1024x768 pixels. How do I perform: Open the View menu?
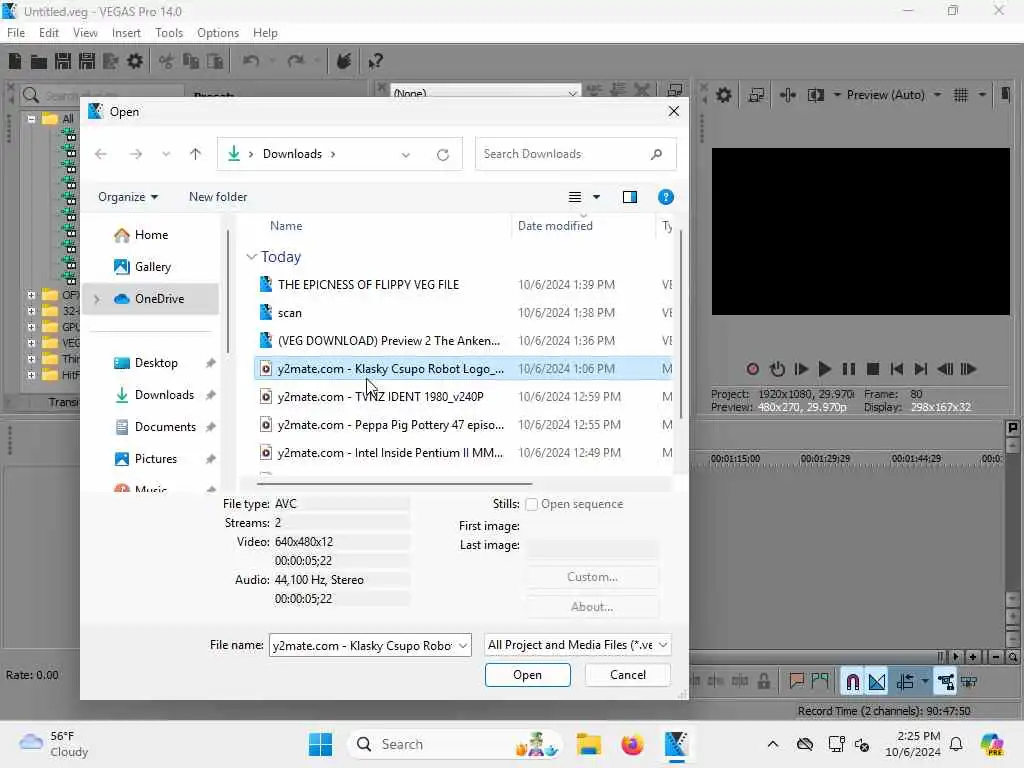(x=85, y=33)
